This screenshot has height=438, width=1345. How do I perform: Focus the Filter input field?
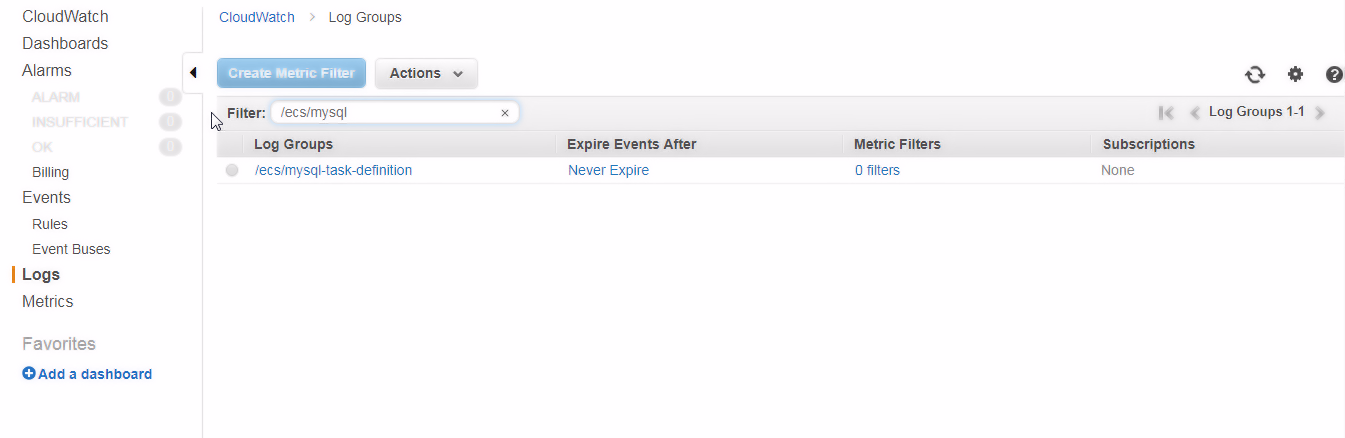pos(395,113)
